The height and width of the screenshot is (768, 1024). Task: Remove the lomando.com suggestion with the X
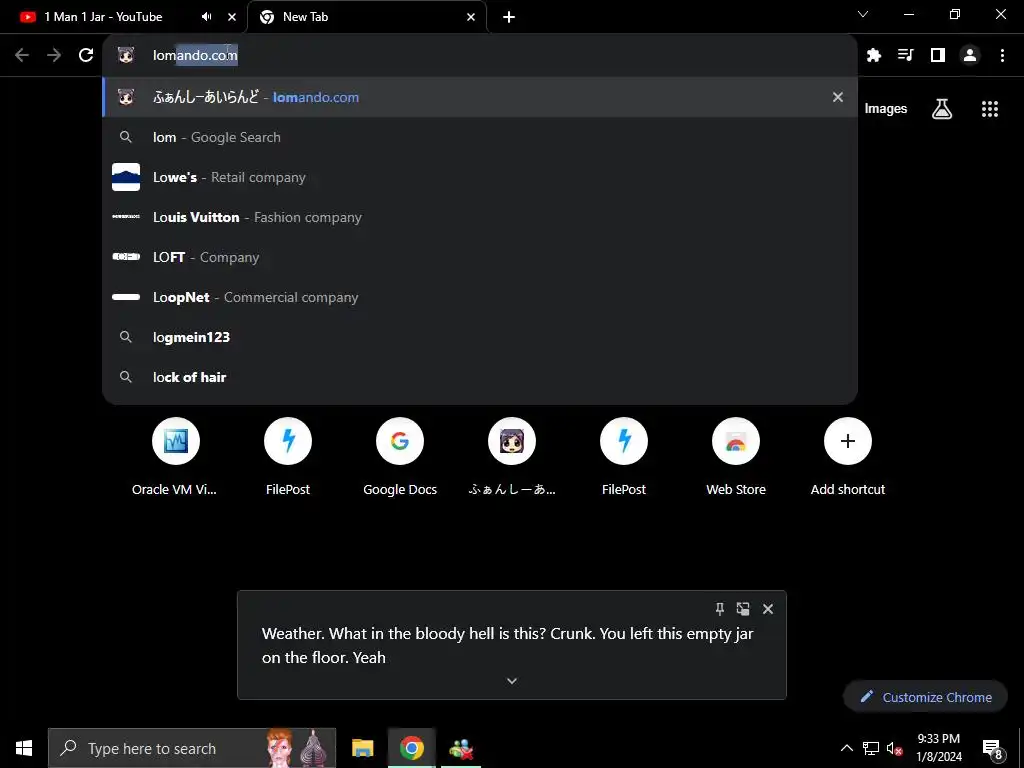click(838, 97)
